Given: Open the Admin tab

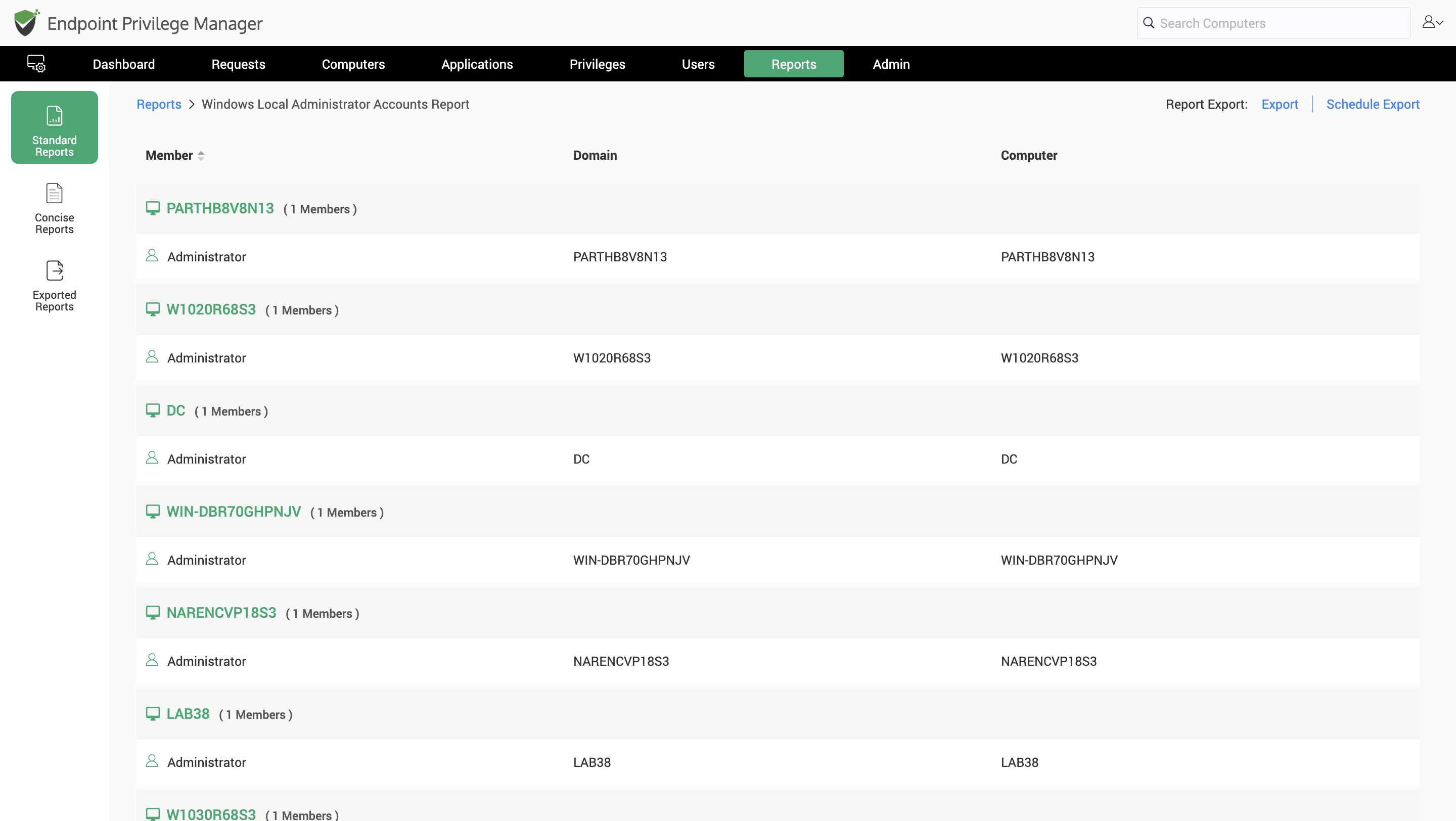Looking at the screenshot, I should point(891,64).
